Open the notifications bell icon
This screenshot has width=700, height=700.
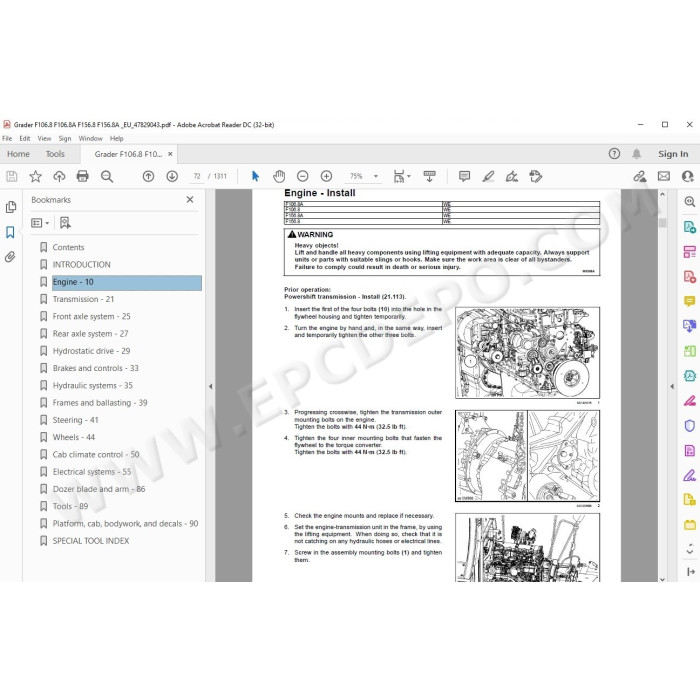pyautogui.click(x=637, y=154)
